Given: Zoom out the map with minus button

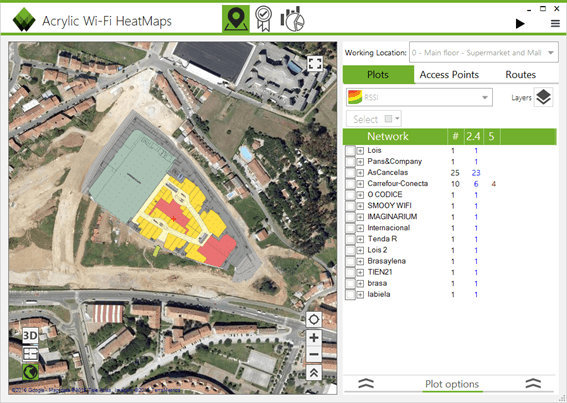Looking at the screenshot, I should click(314, 354).
